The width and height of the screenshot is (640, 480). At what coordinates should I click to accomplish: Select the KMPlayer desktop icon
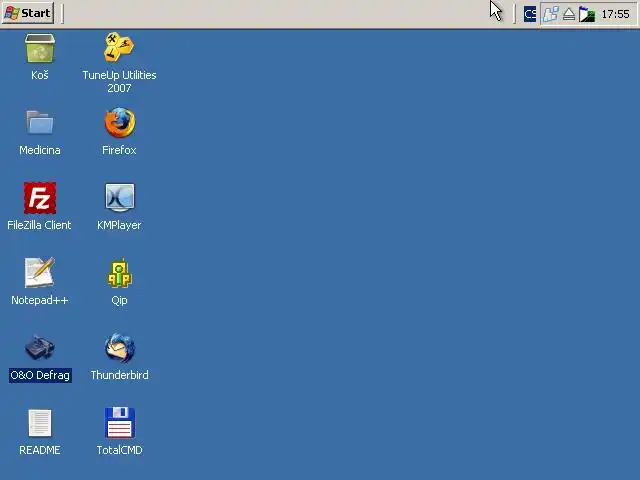(120, 198)
